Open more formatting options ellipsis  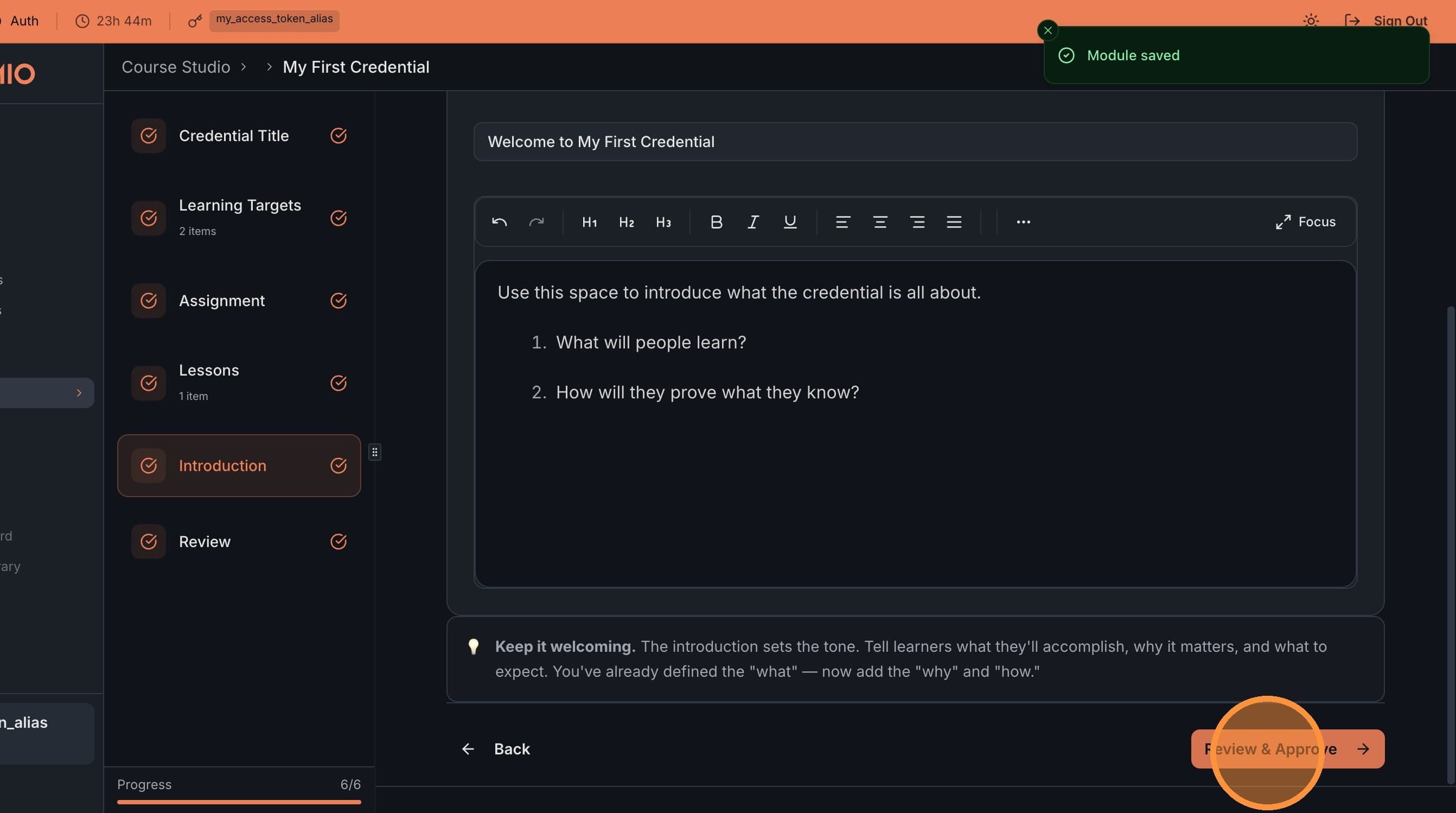coord(1023,221)
